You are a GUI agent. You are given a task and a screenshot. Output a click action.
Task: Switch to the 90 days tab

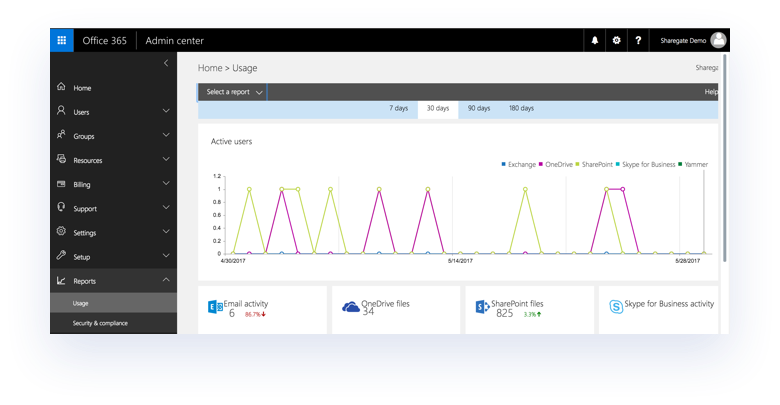479,108
